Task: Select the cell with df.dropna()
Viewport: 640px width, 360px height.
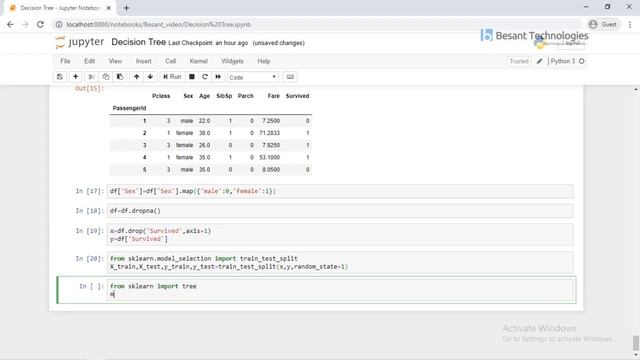Action: [340, 211]
